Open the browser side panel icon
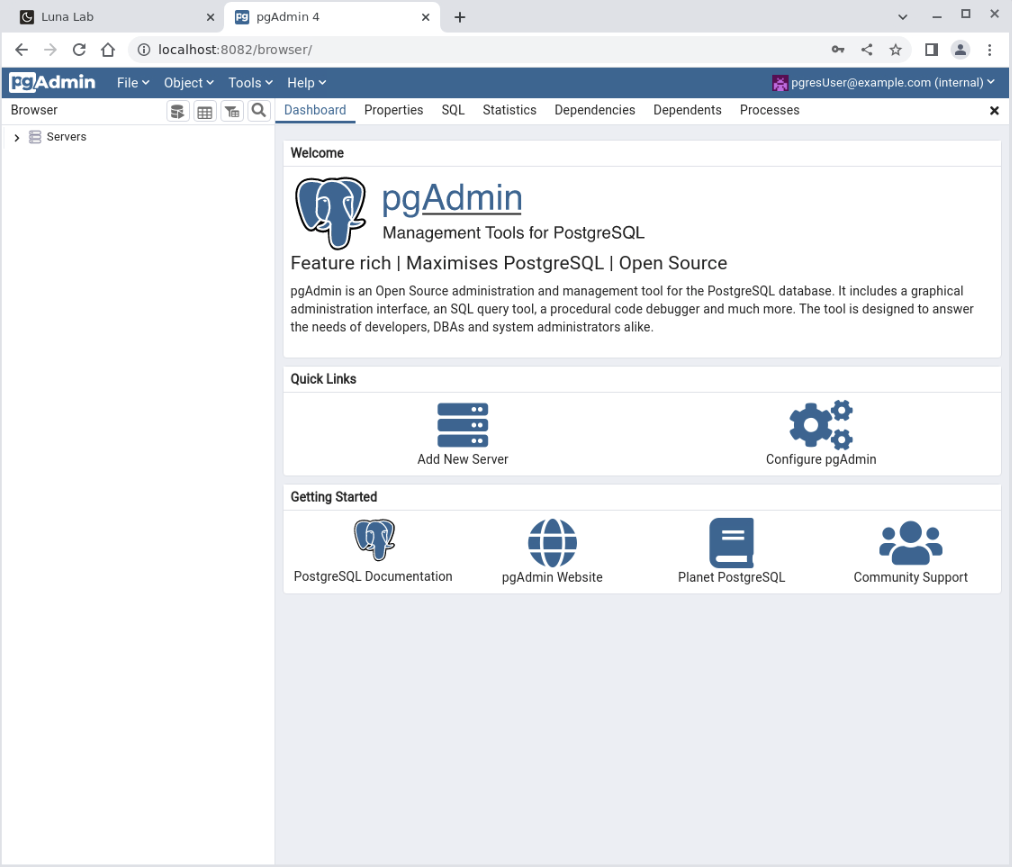The width and height of the screenshot is (1012, 867). [x=931, y=50]
